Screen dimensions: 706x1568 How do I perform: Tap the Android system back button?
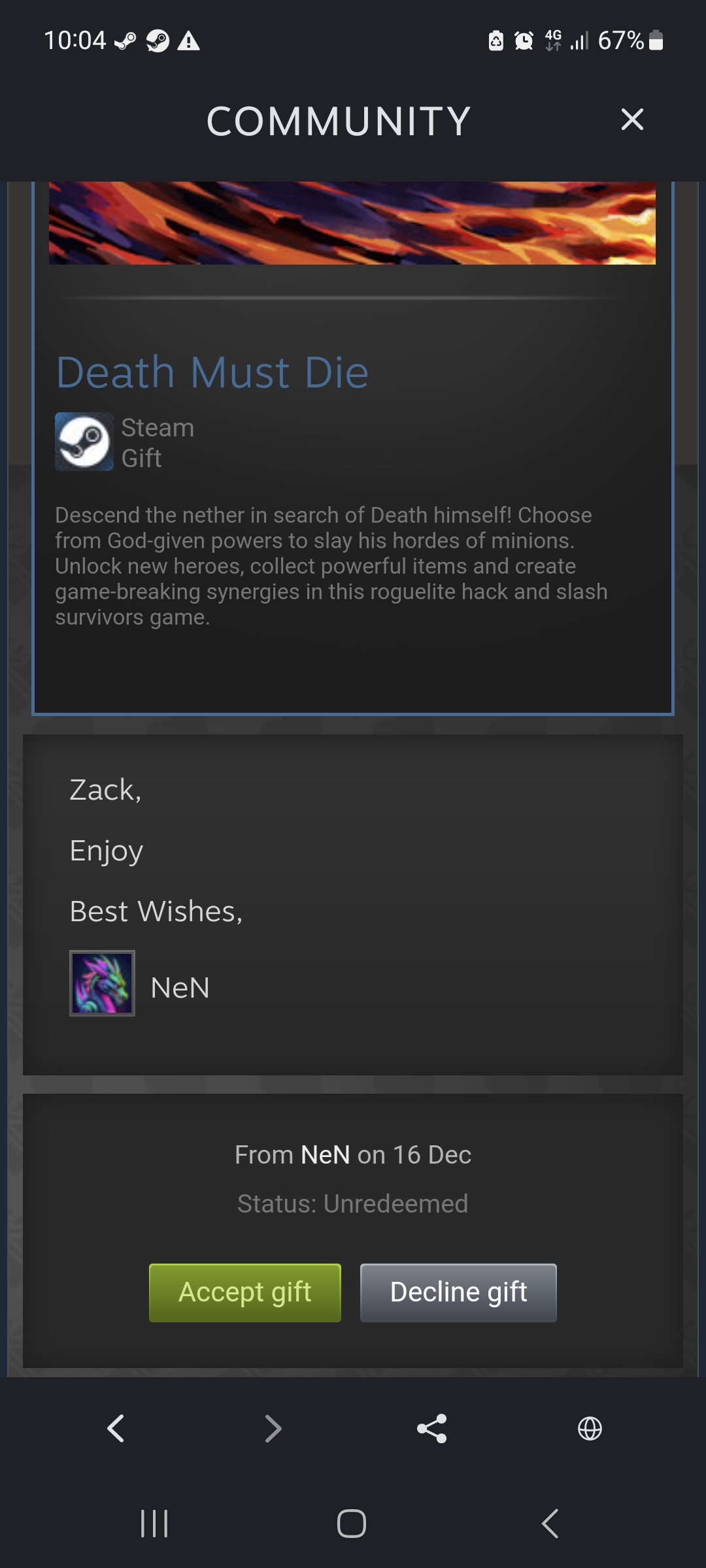coord(550,1524)
